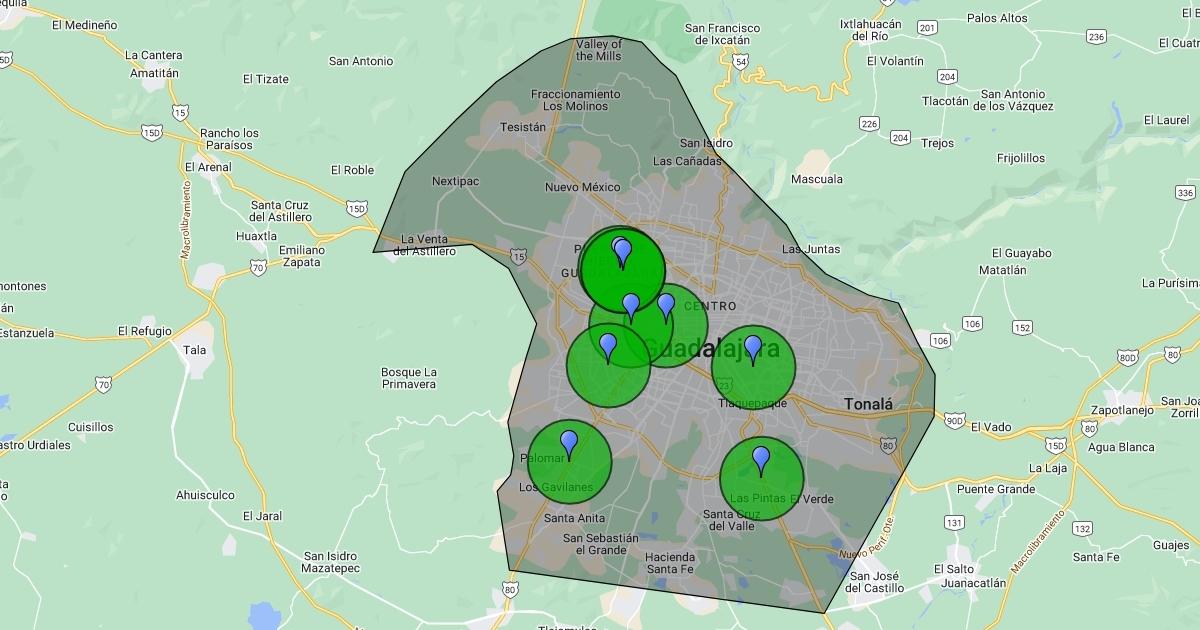This screenshot has width=1200, height=630.
Task: Click the 152 highway shield
Action: coord(1022,327)
